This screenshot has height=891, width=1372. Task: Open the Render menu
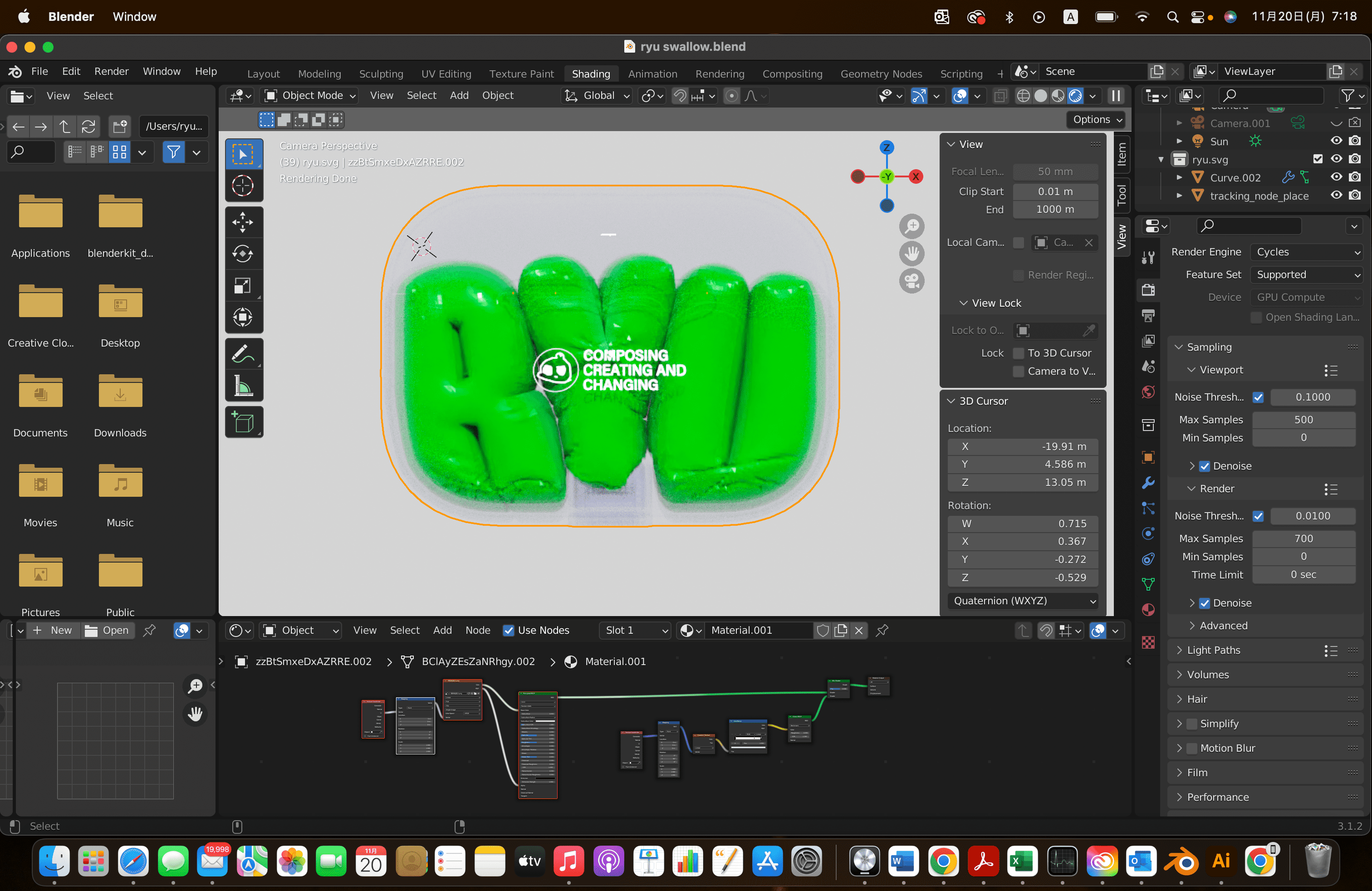point(111,72)
